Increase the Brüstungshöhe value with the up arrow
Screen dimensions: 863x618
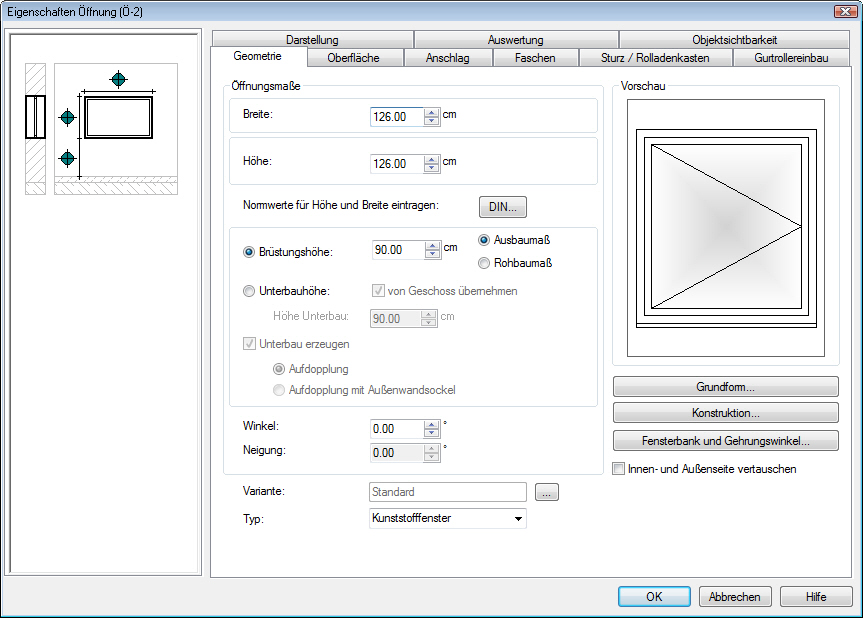[x=433, y=245]
